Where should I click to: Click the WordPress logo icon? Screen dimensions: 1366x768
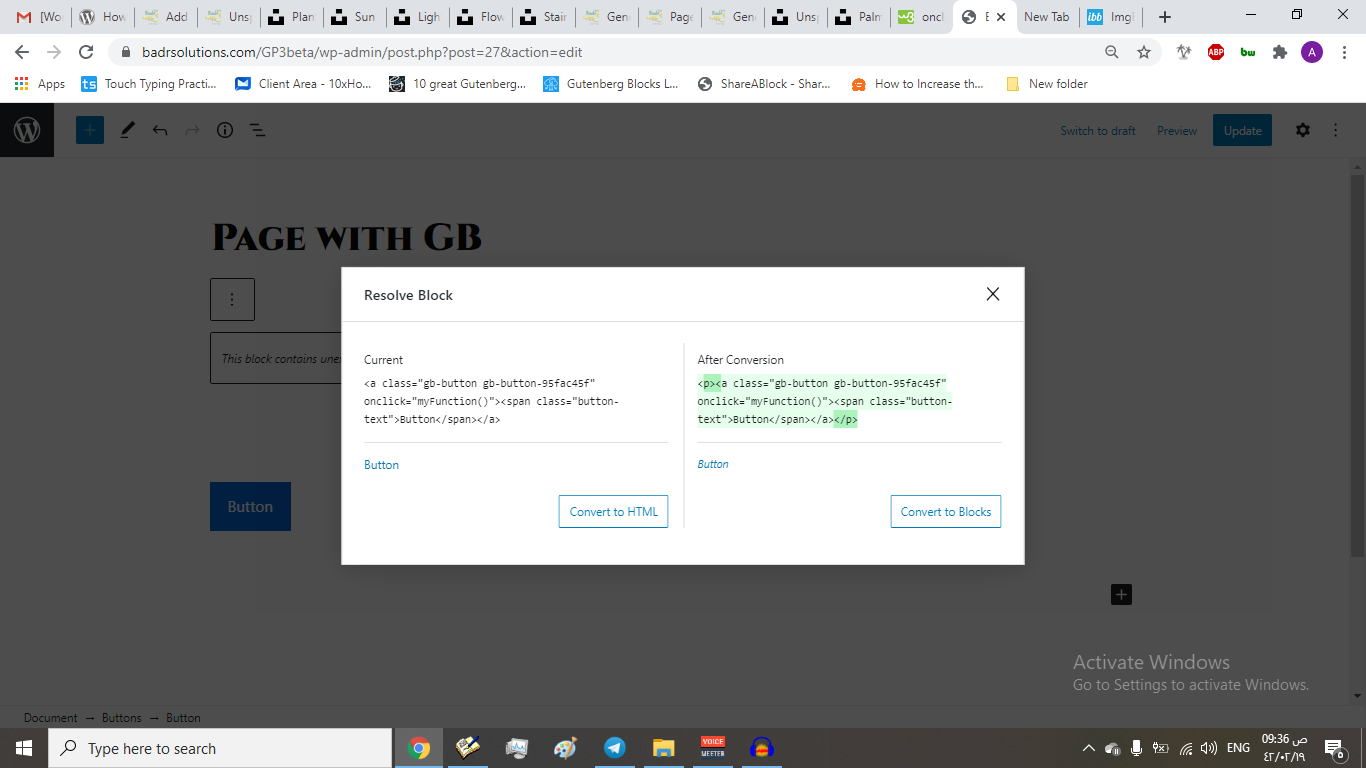pos(27,130)
